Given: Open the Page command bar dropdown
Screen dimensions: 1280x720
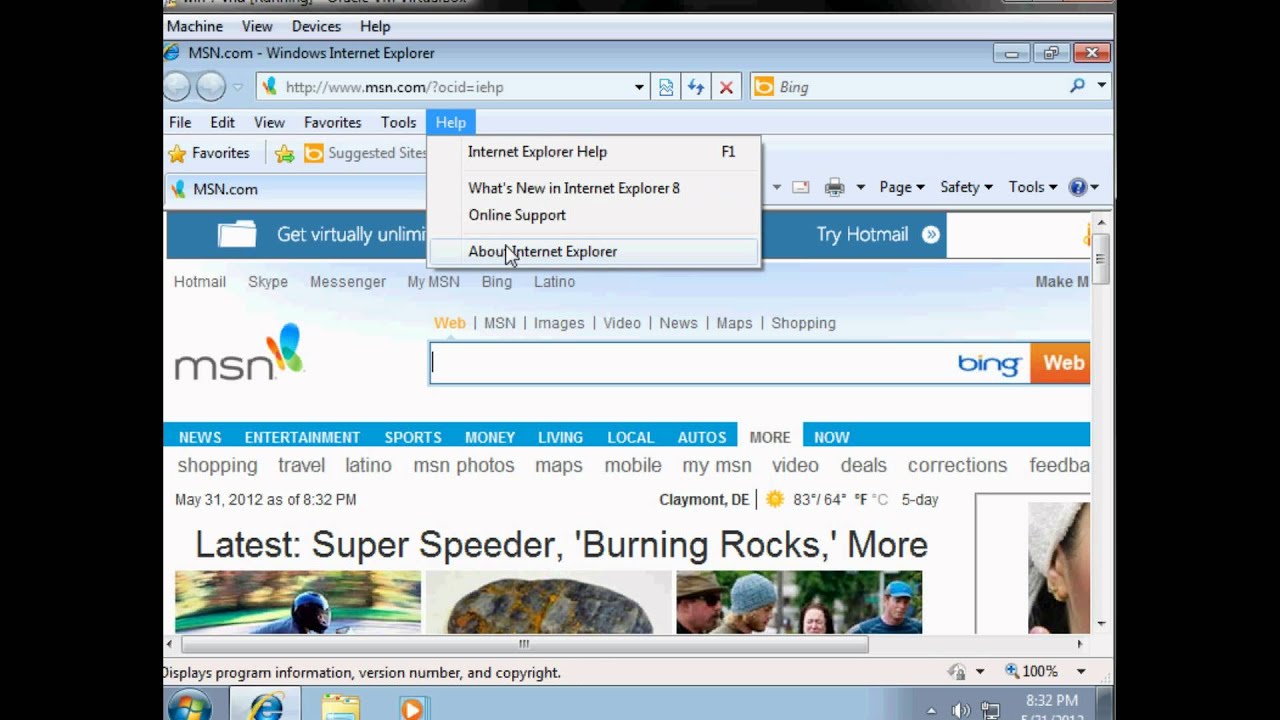Looking at the screenshot, I should click(901, 187).
